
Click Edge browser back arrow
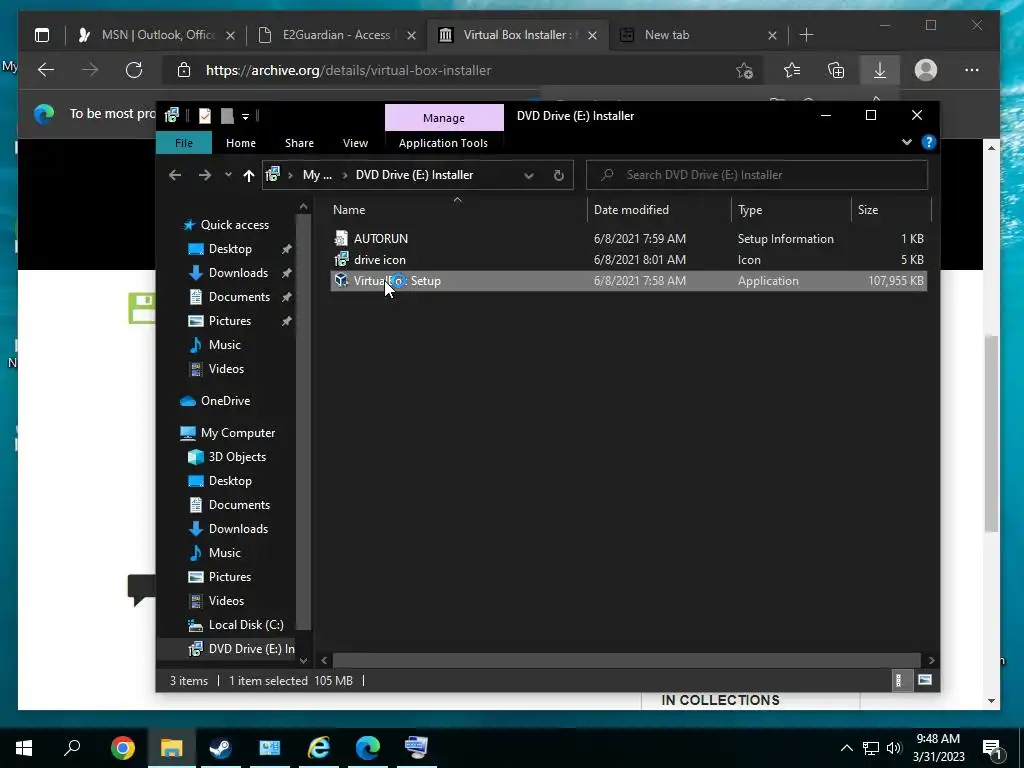(x=46, y=70)
